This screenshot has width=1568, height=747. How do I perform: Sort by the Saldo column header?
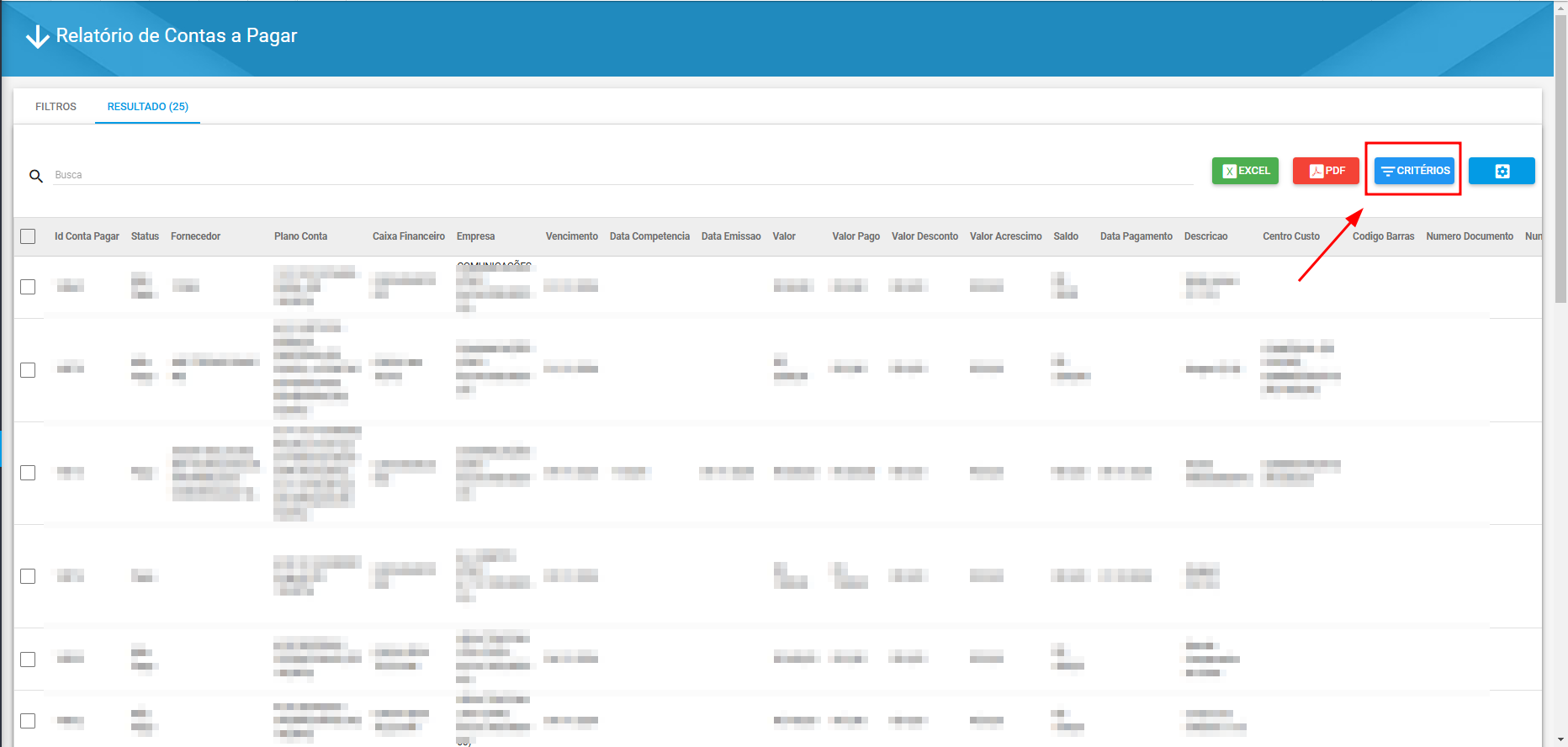pyautogui.click(x=1066, y=236)
